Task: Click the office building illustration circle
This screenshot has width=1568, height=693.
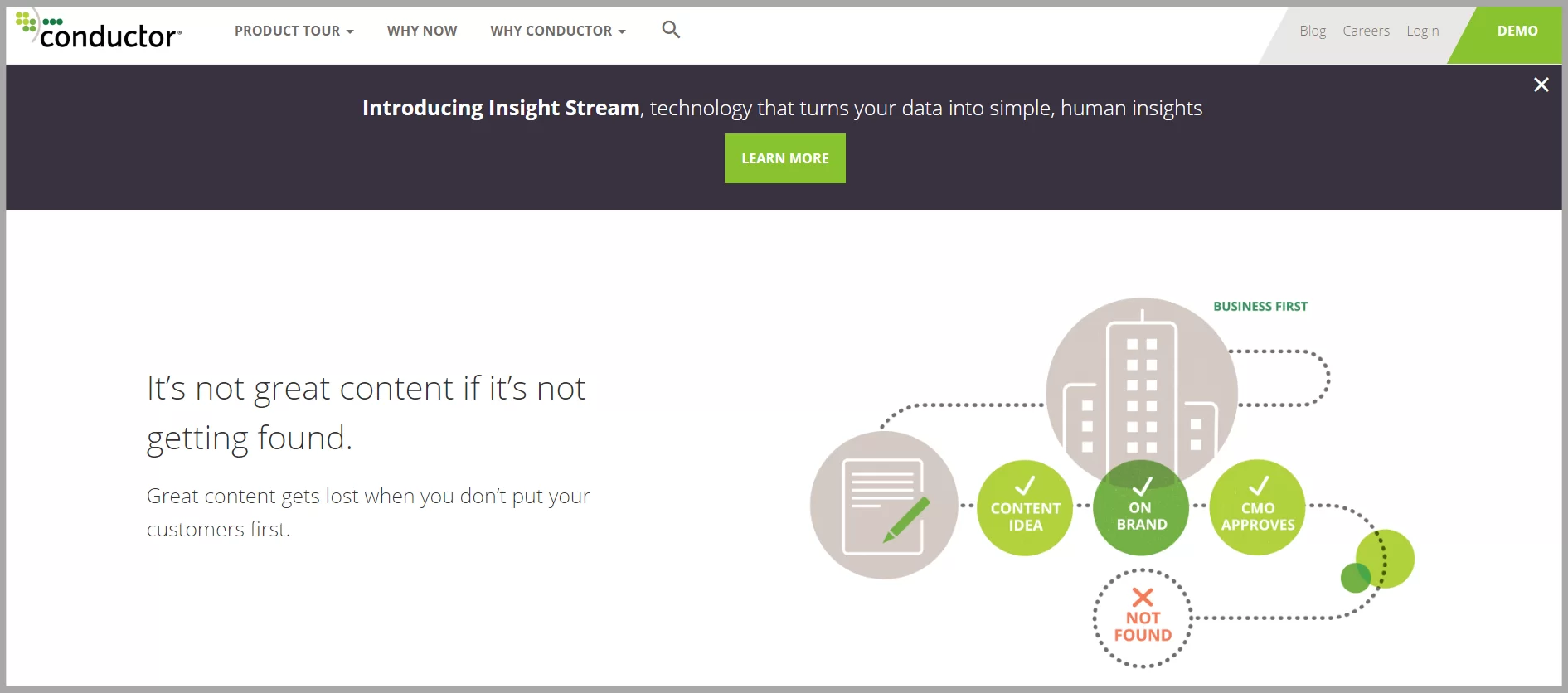Action: [1141, 381]
